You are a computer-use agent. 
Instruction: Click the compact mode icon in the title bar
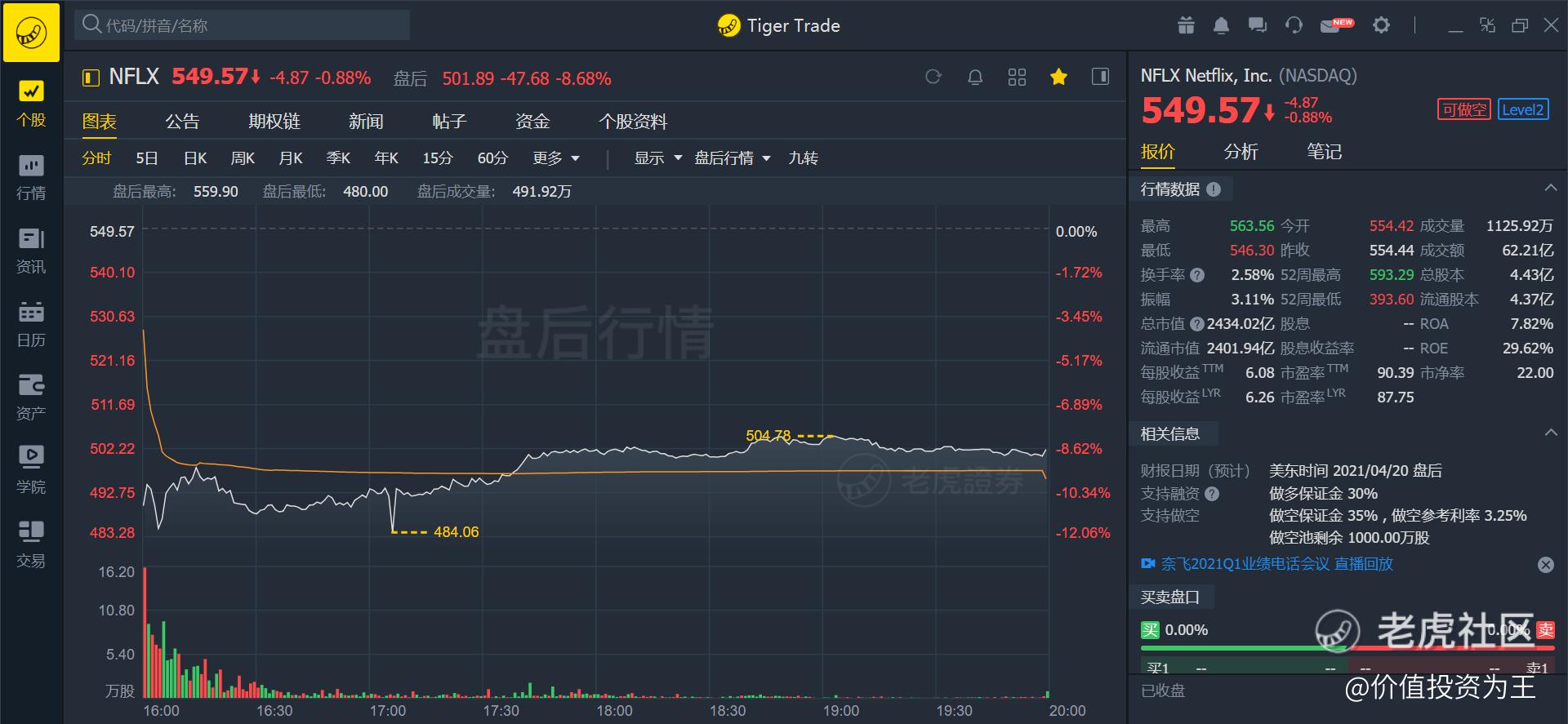pyautogui.click(x=1487, y=25)
